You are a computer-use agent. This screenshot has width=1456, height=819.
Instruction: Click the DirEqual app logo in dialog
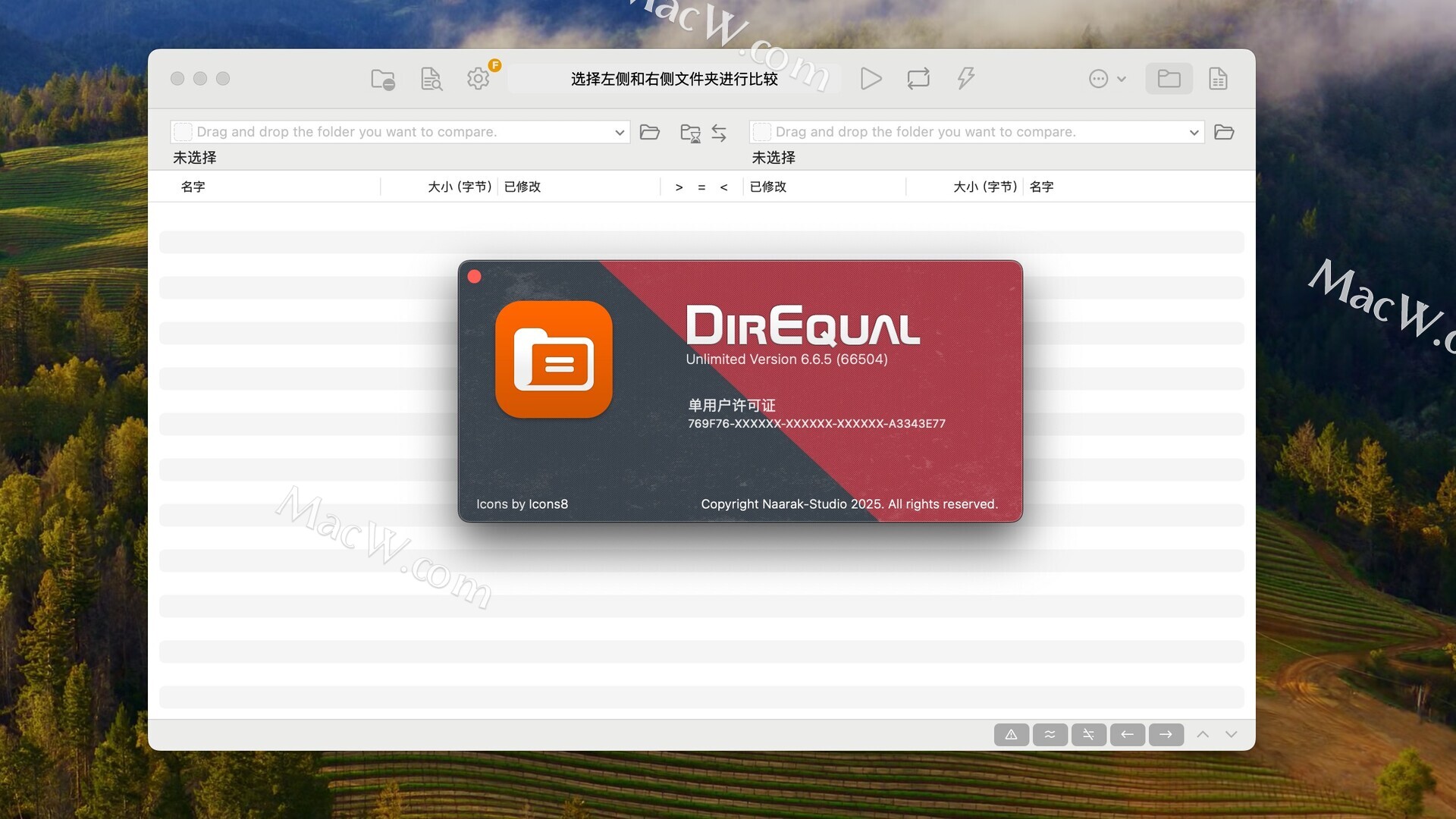pyautogui.click(x=554, y=359)
